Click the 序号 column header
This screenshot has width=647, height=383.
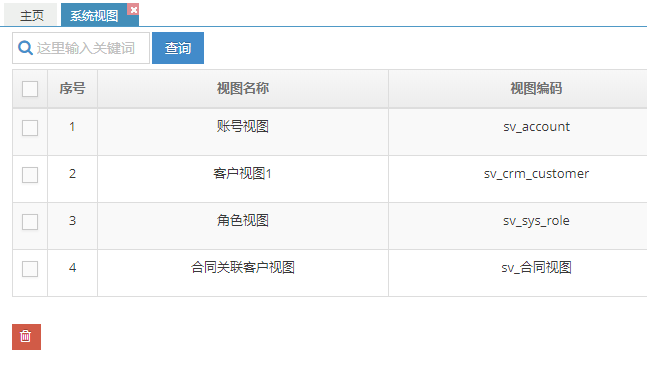coord(72,88)
